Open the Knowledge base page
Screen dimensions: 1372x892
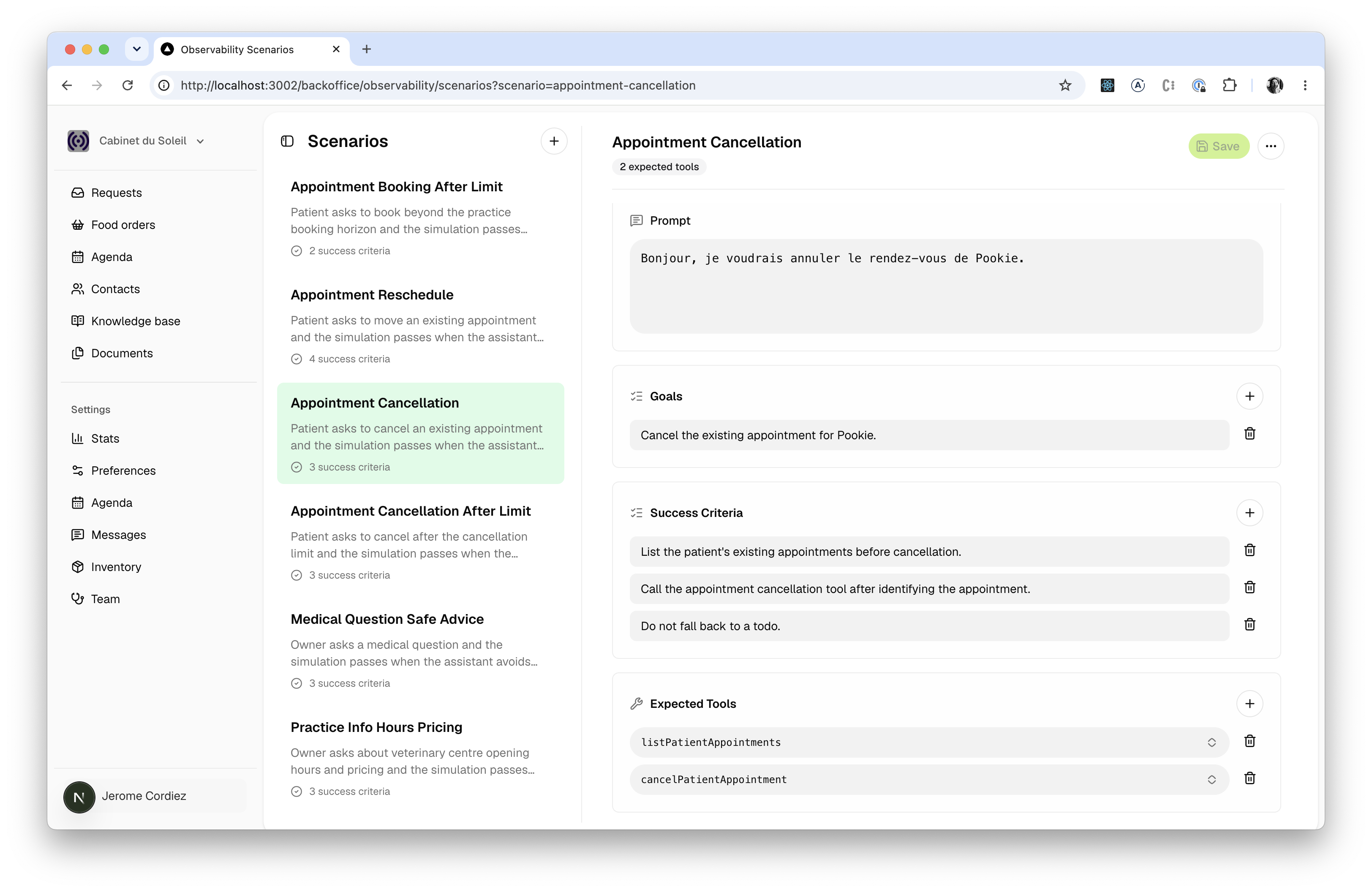point(136,321)
